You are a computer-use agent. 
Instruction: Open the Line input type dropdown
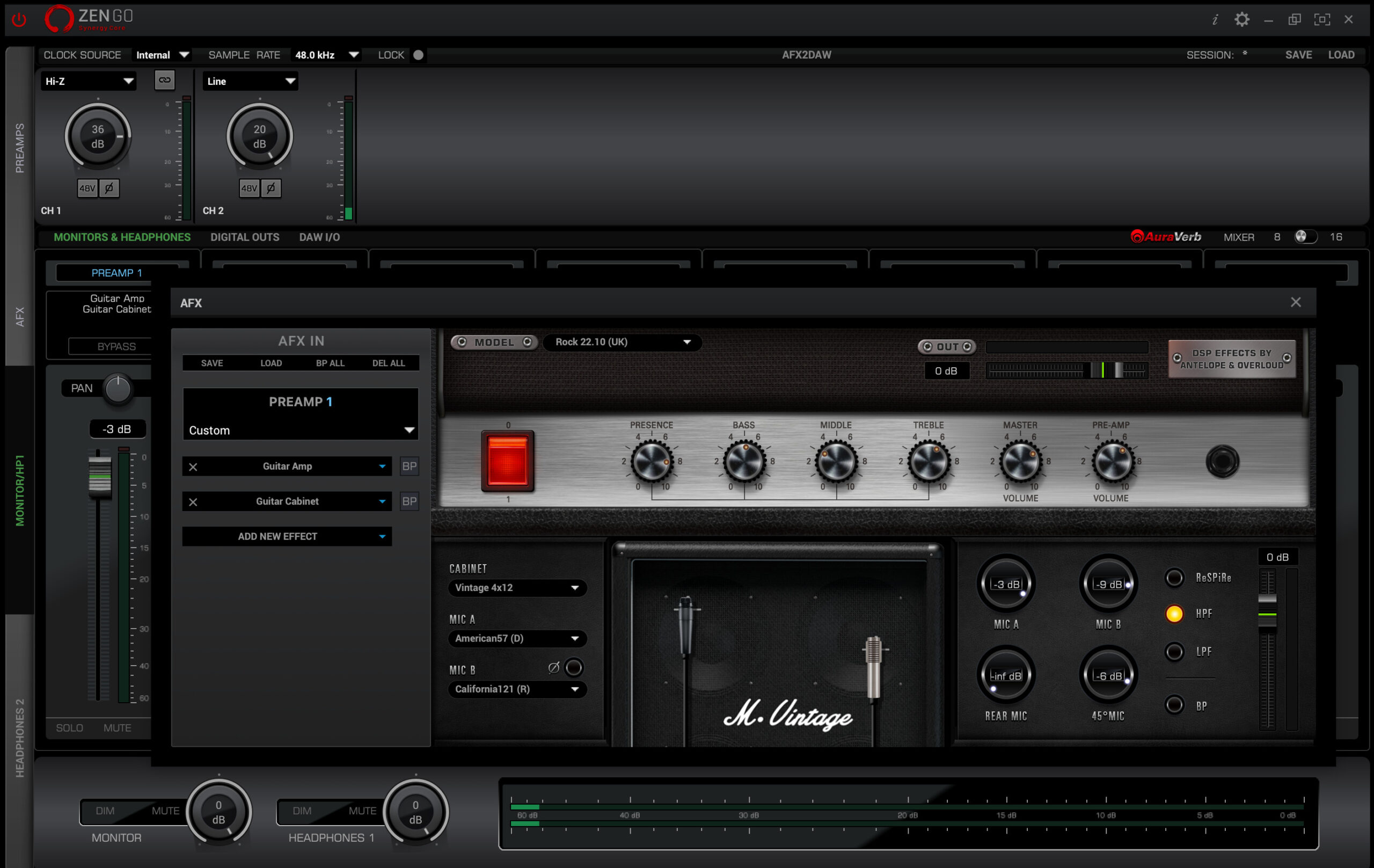point(251,81)
